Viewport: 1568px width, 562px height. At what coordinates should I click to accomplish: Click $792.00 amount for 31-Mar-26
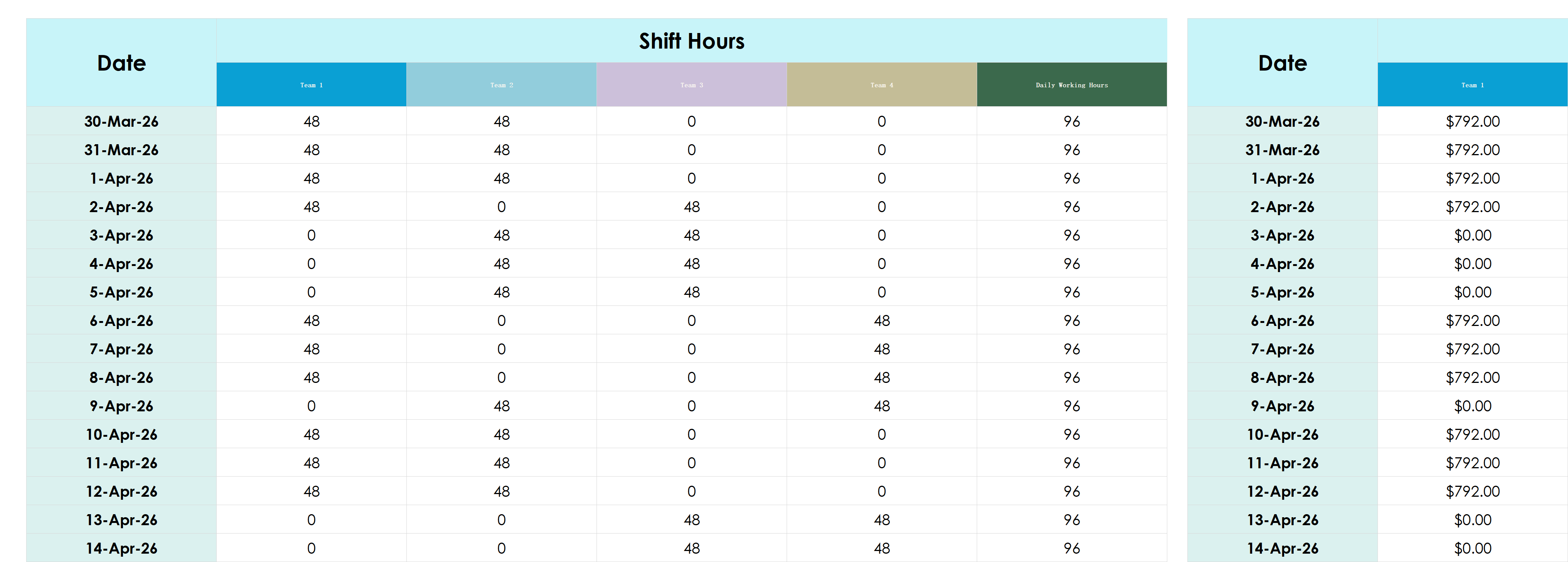pyautogui.click(x=1472, y=150)
